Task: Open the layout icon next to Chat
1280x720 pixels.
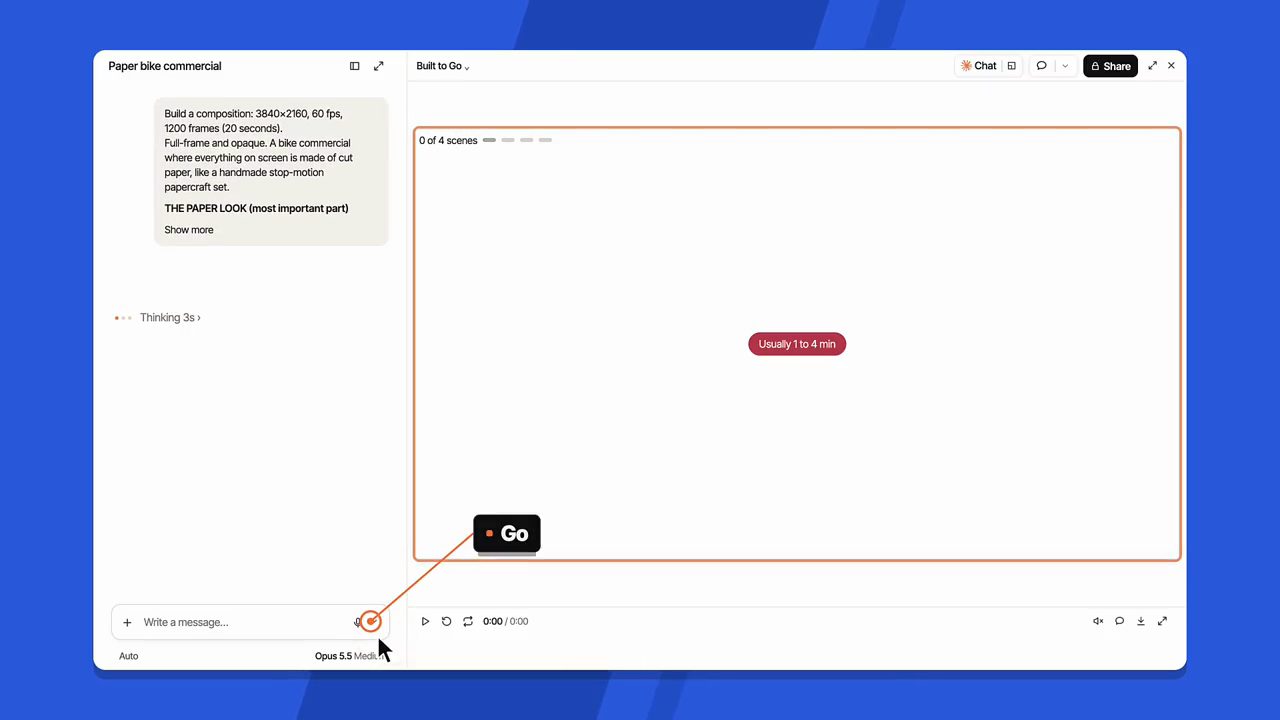Action: tap(1012, 66)
